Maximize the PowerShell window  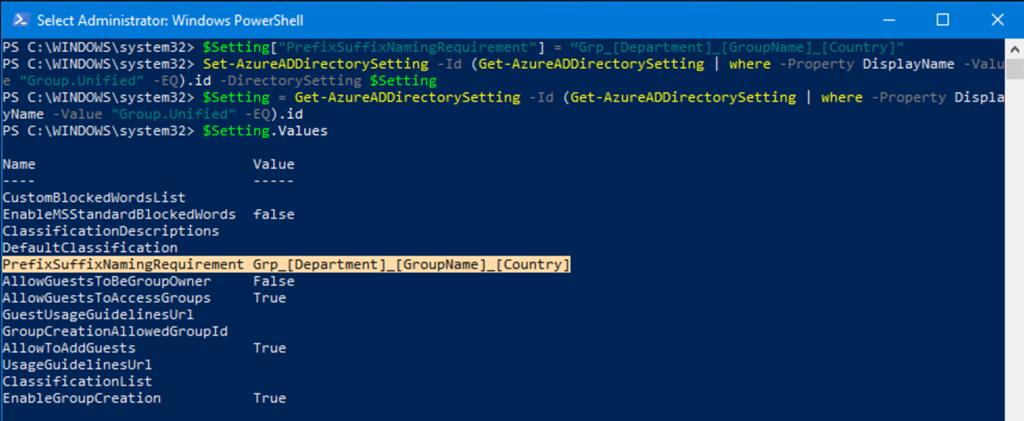tap(942, 19)
